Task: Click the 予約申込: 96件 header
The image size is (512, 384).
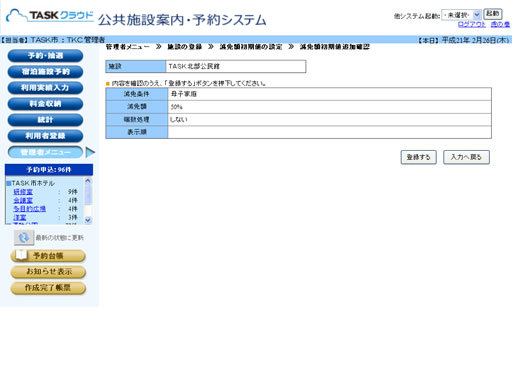Action: (49, 170)
